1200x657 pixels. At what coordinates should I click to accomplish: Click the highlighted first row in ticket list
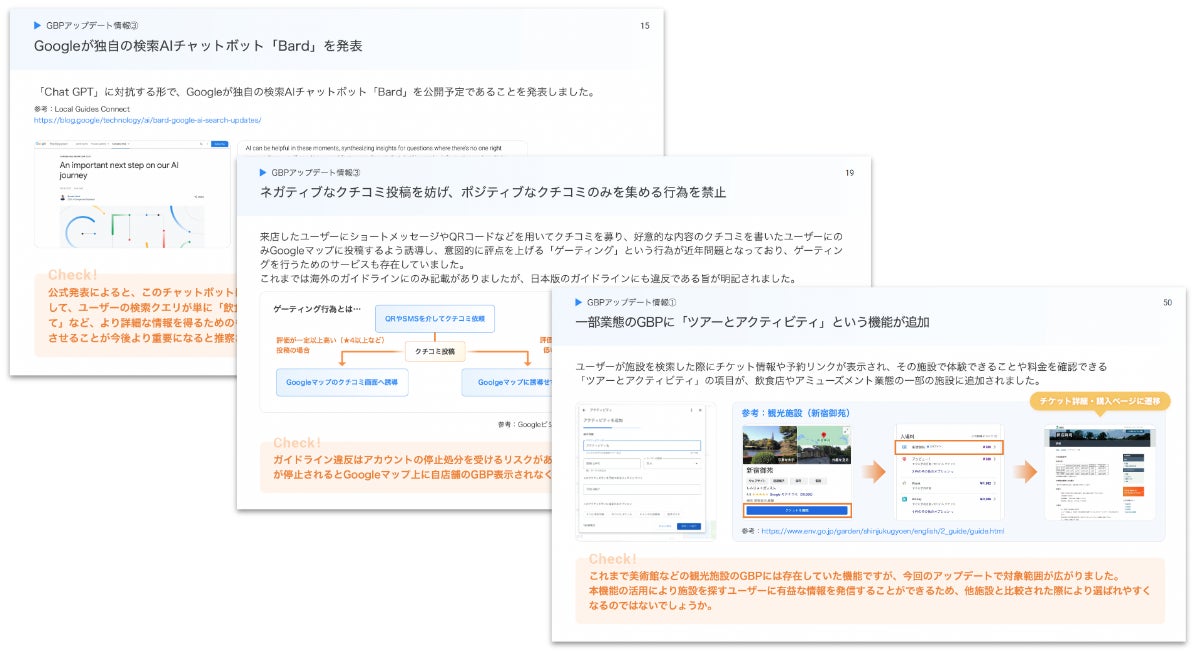click(948, 447)
